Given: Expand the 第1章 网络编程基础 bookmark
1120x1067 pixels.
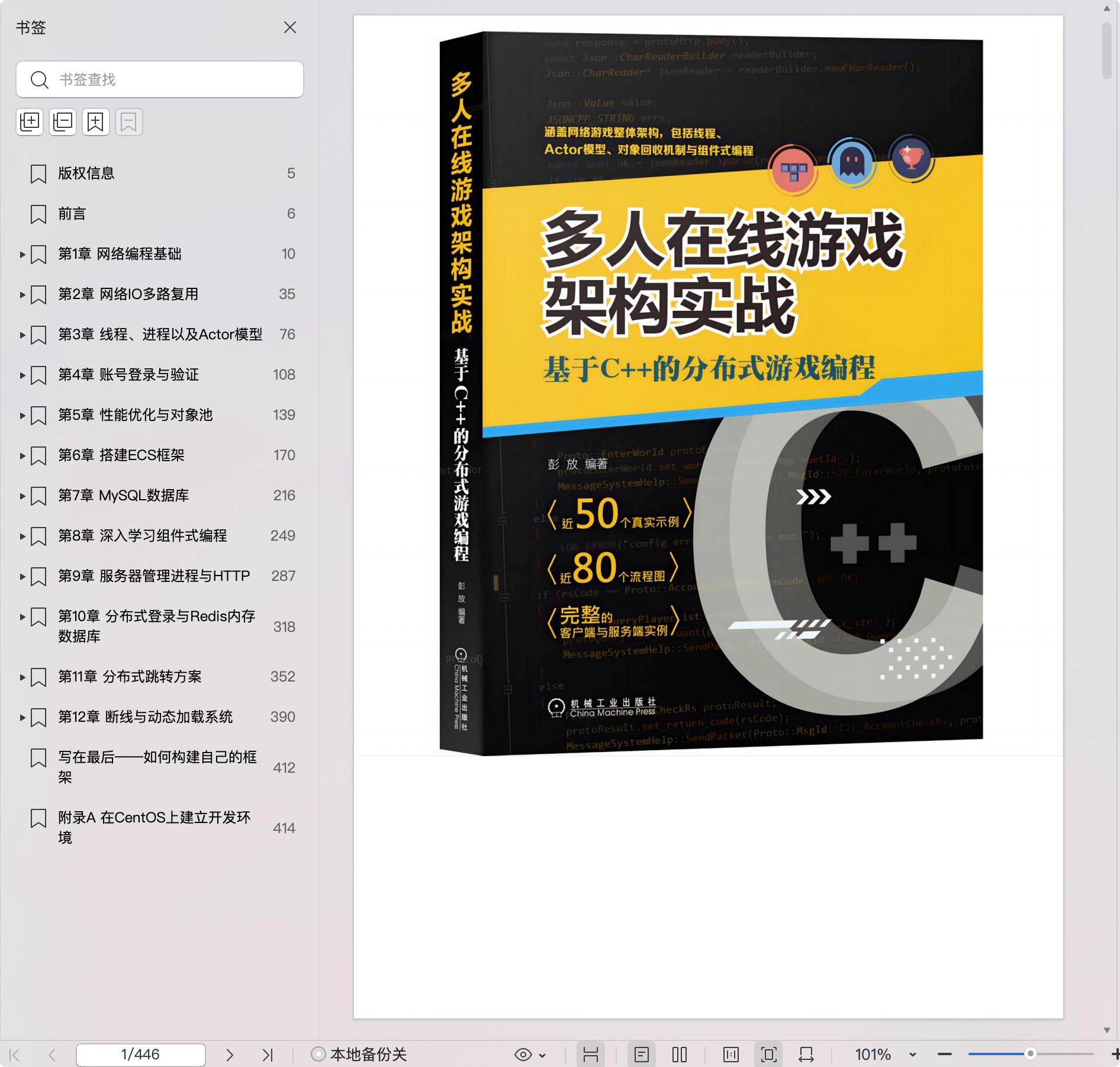Looking at the screenshot, I should pos(22,255).
